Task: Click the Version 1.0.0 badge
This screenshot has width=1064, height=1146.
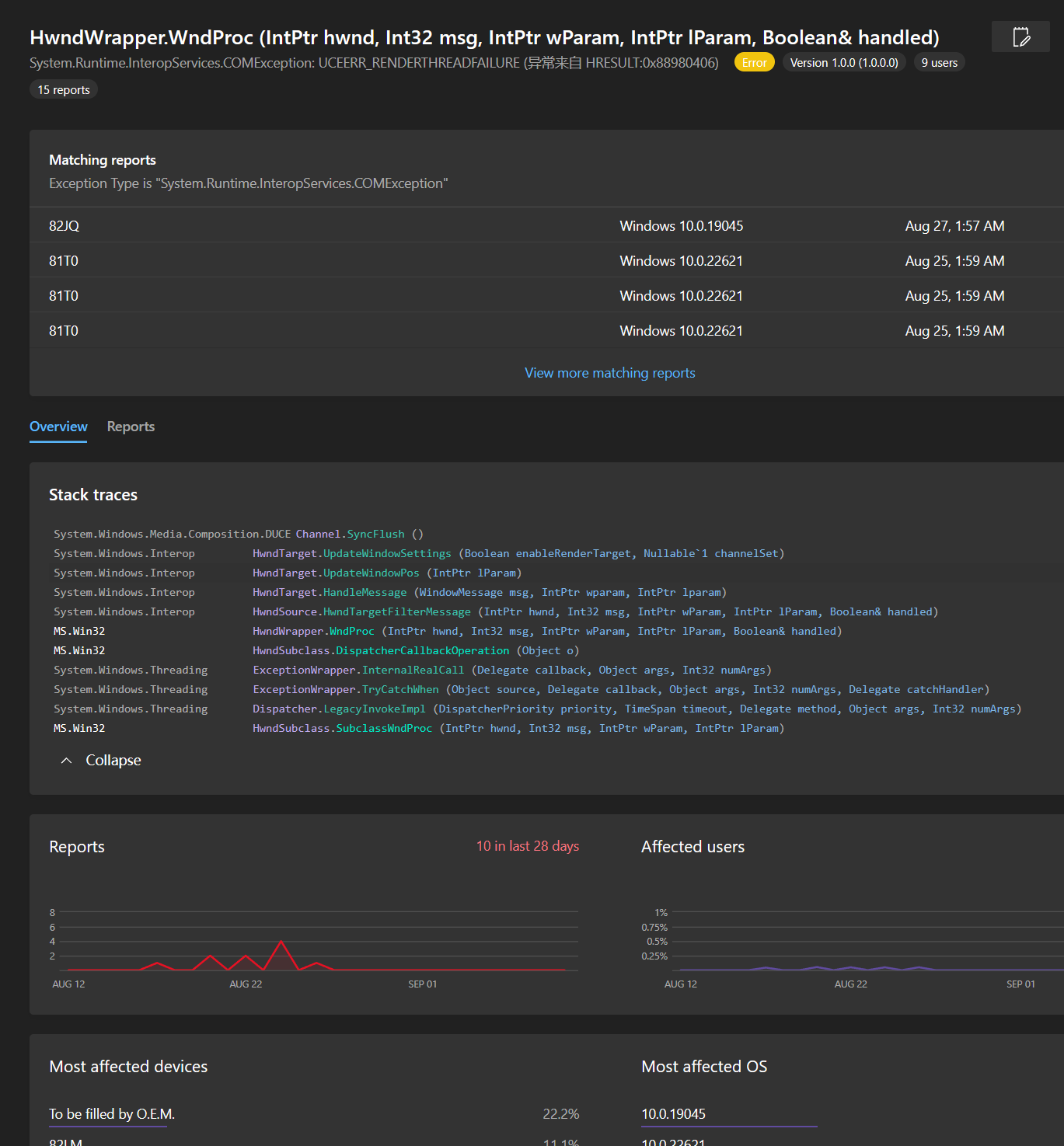Action: point(844,62)
